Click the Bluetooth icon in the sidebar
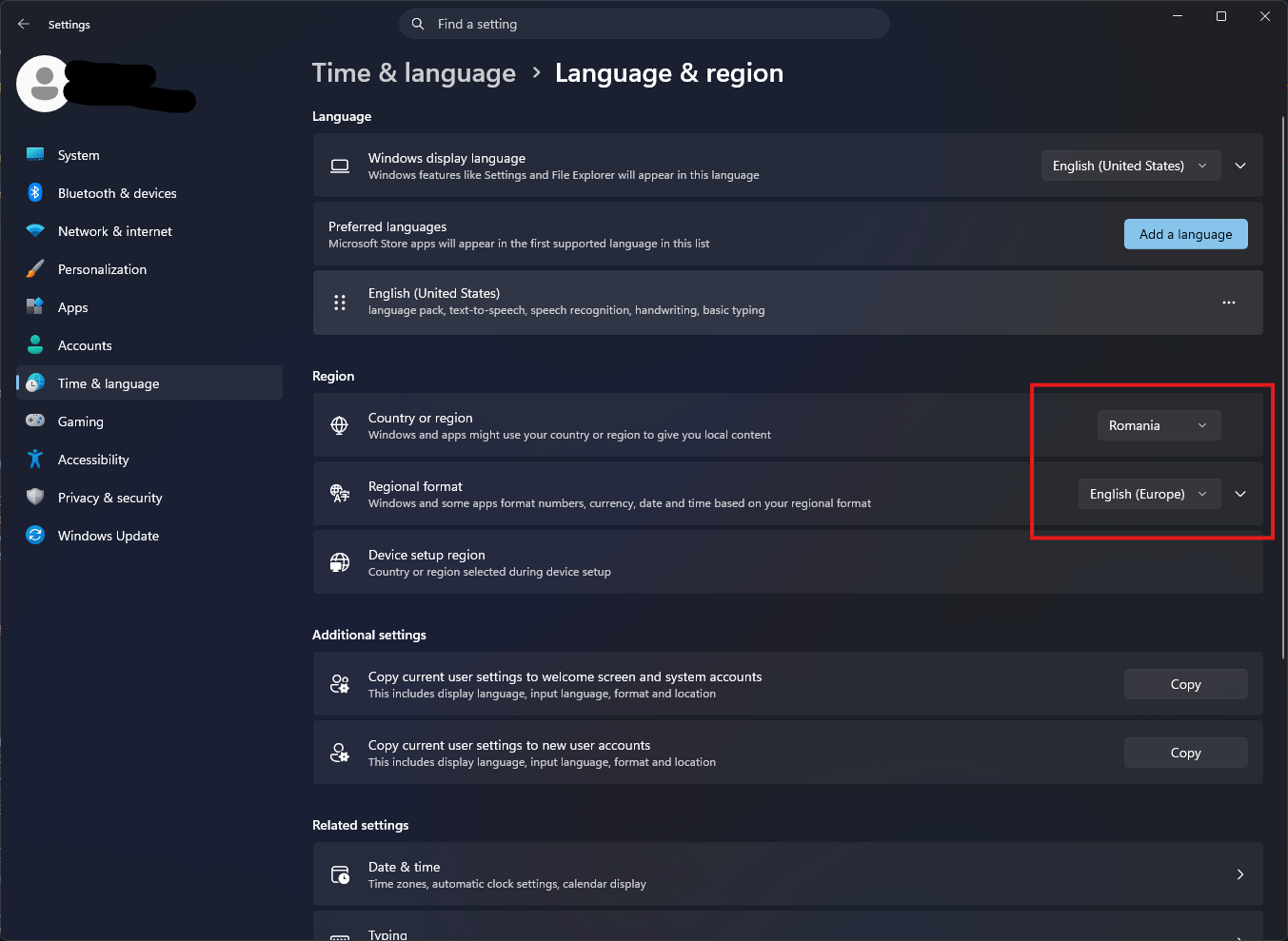 pyautogui.click(x=35, y=193)
